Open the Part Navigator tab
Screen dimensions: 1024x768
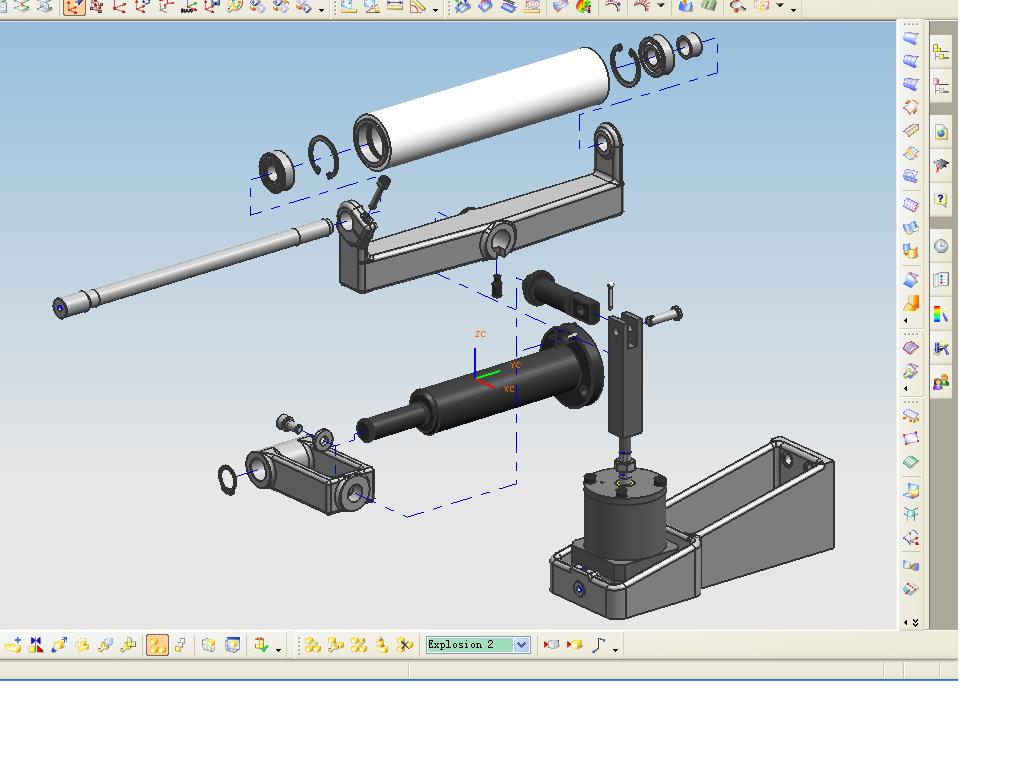click(x=940, y=86)
